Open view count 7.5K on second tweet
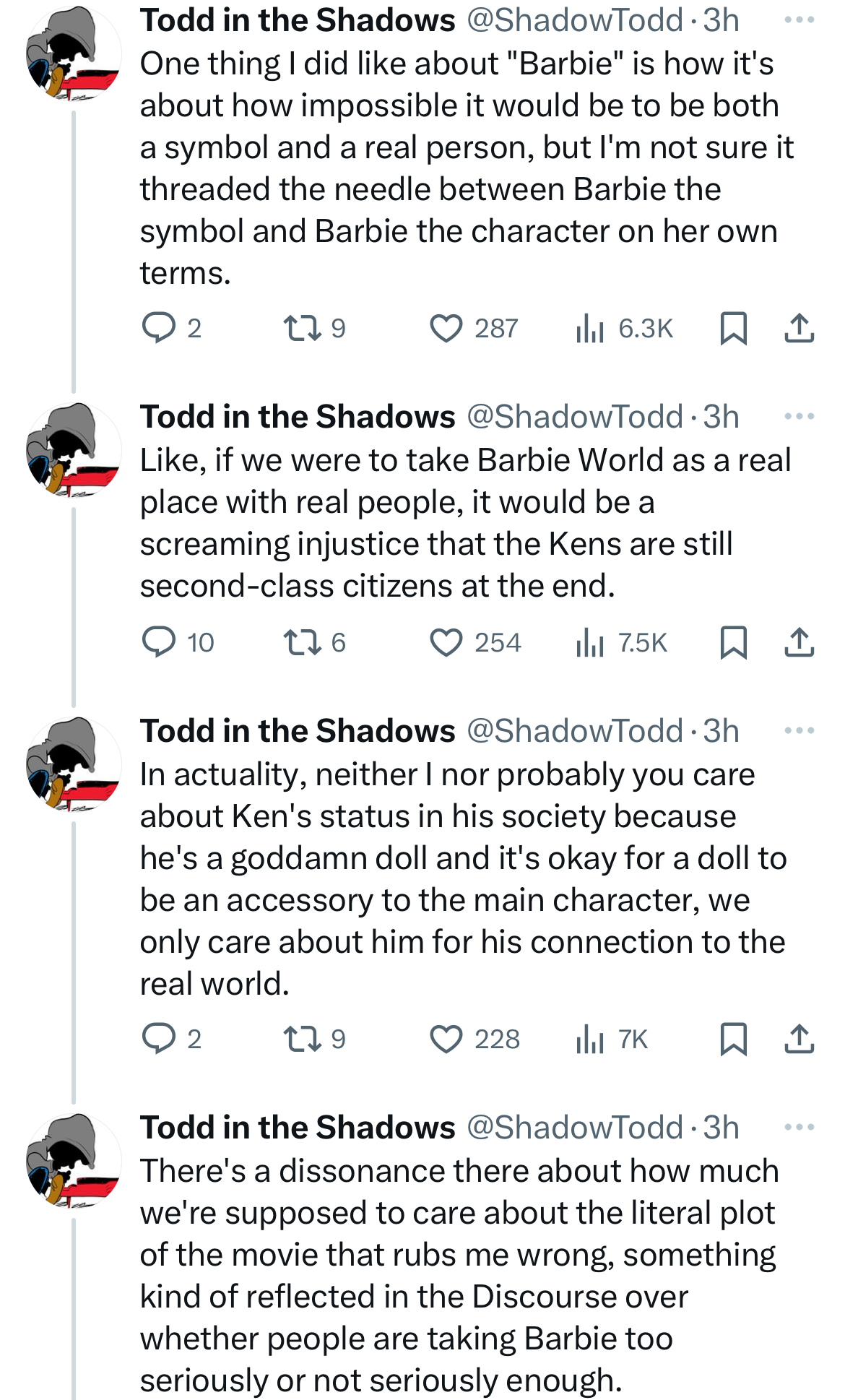 coord(622,642)
